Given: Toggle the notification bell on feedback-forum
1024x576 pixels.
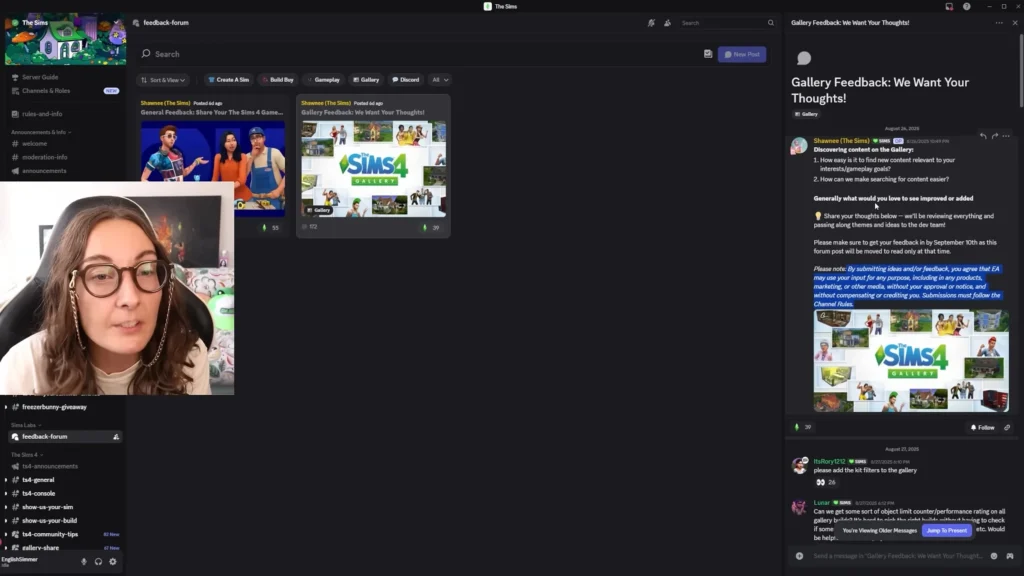Looking at the screenshot, I should tap(116, 437).
